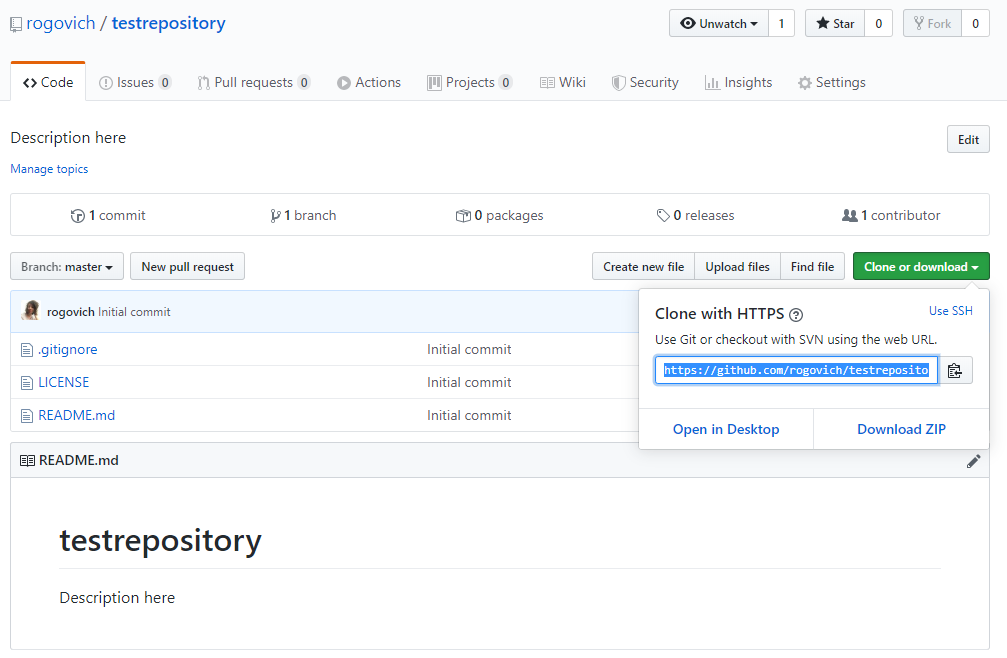
Task: Click 'Description here' text in README body
Action: [x=117, y=598]
